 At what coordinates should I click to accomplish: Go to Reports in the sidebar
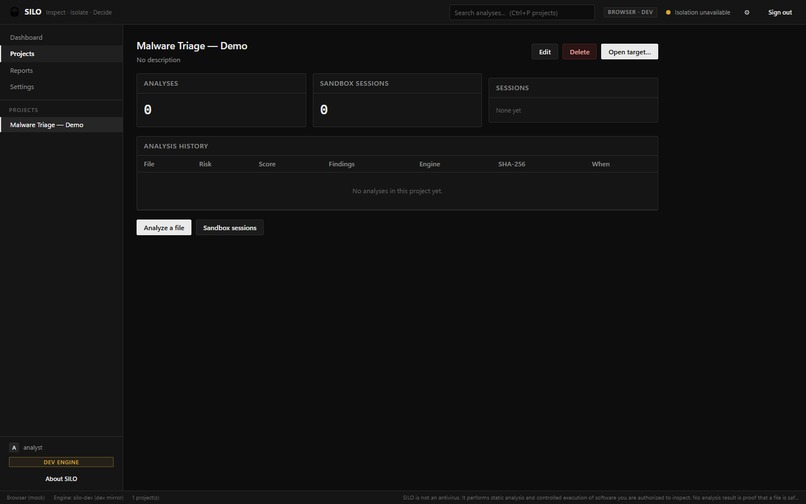[x=61, y=70]
